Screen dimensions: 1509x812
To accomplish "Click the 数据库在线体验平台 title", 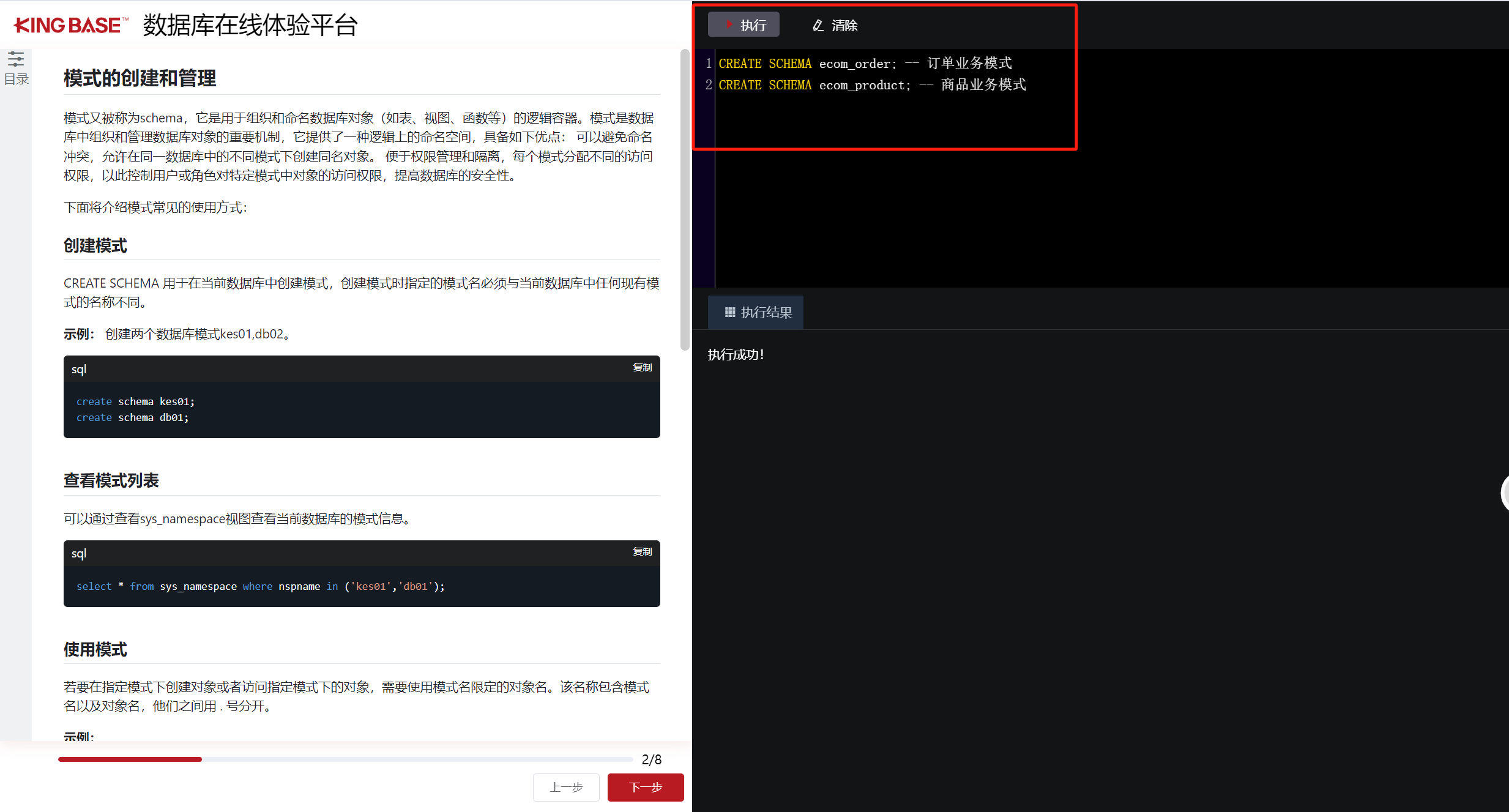I will click(x=250, y=26).
